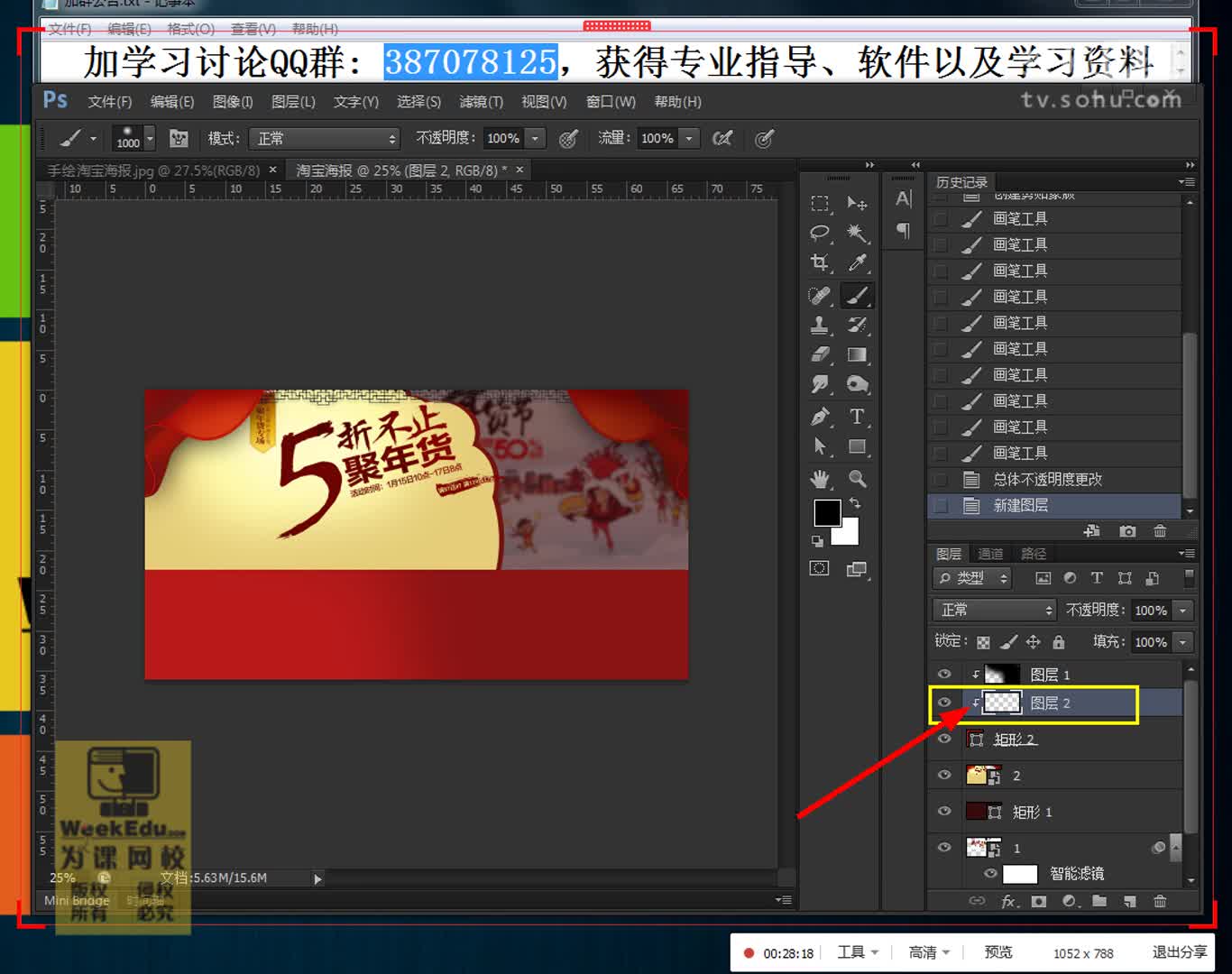The image size is (1232, 974).
Task: Delete current history state
Action: point(1160,531)
